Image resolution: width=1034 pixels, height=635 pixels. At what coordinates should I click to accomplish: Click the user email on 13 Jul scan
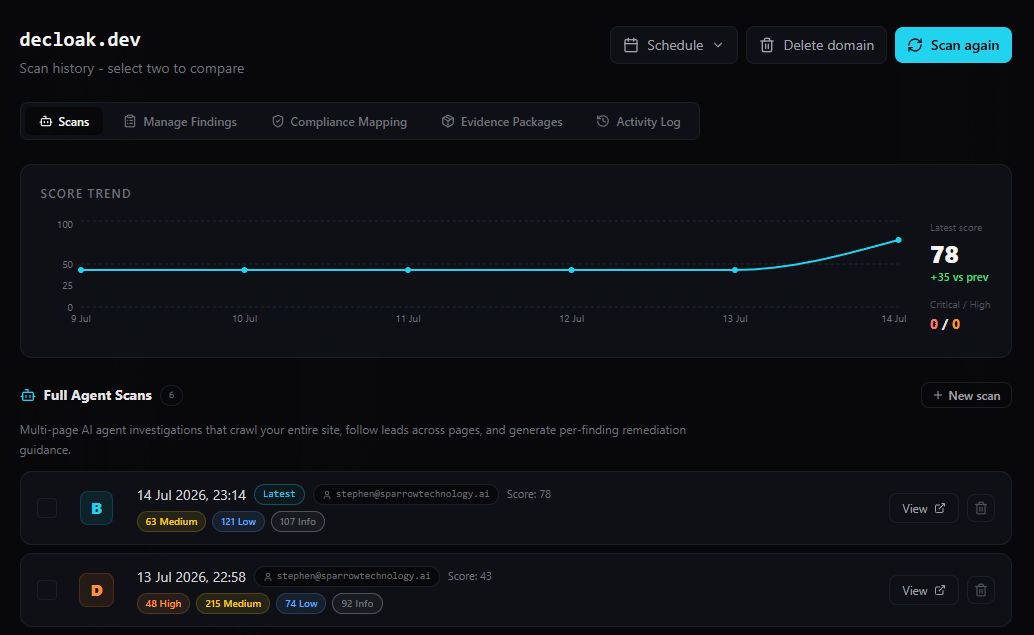(x=347, y=576)
